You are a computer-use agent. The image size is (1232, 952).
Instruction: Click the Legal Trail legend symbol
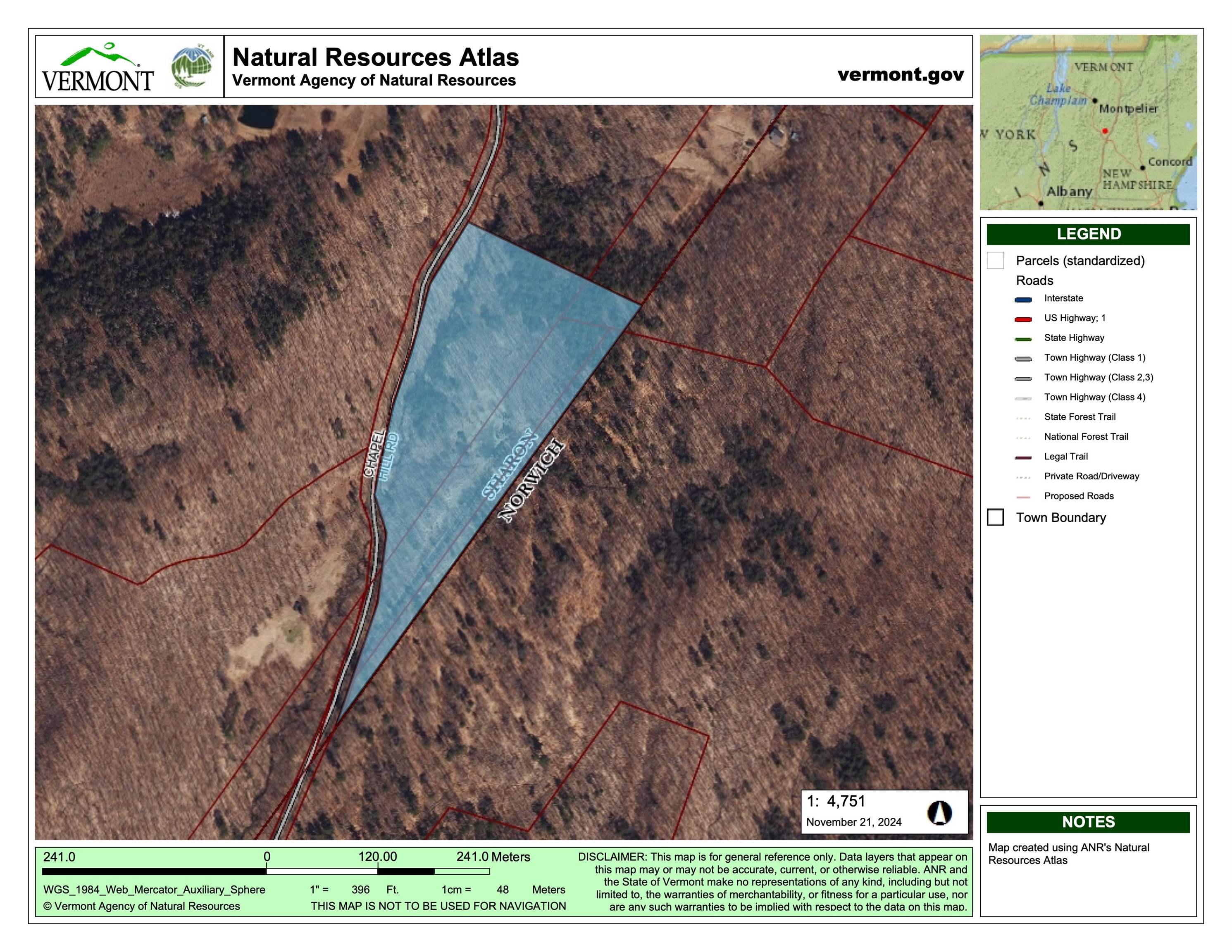pyautogui.click(x=1023, y=457)
